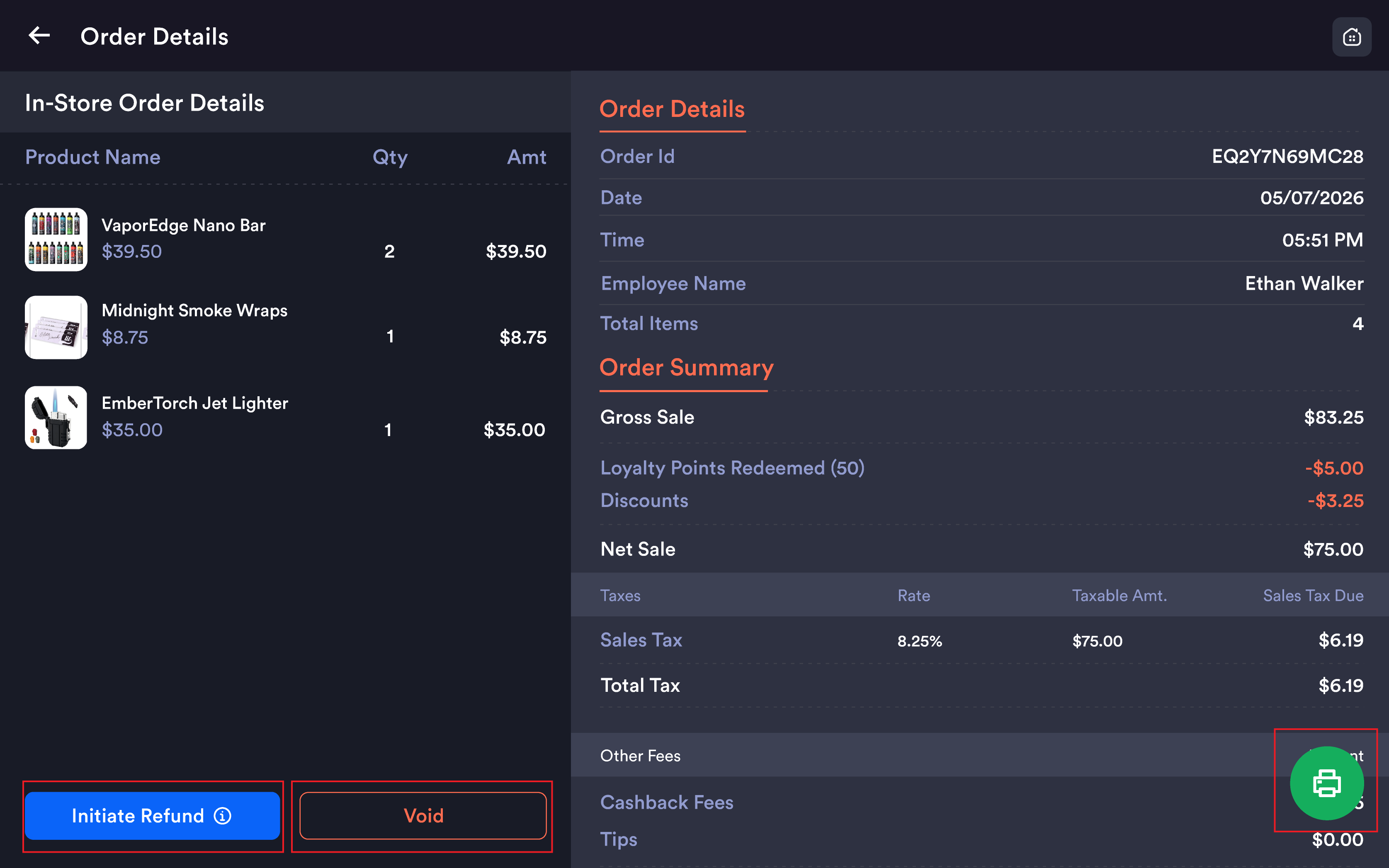
Task: Click the Tips label
Action: click(x=619, y=840)
